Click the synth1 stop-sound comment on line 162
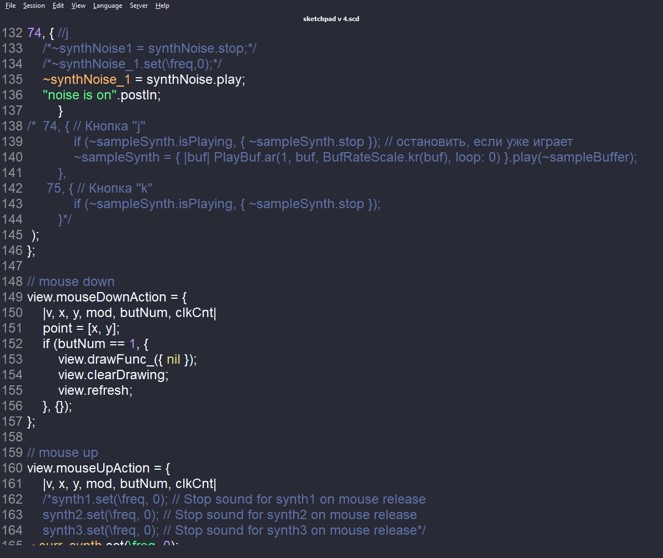Viewport: 663px width, 558px height. [234, 499]
